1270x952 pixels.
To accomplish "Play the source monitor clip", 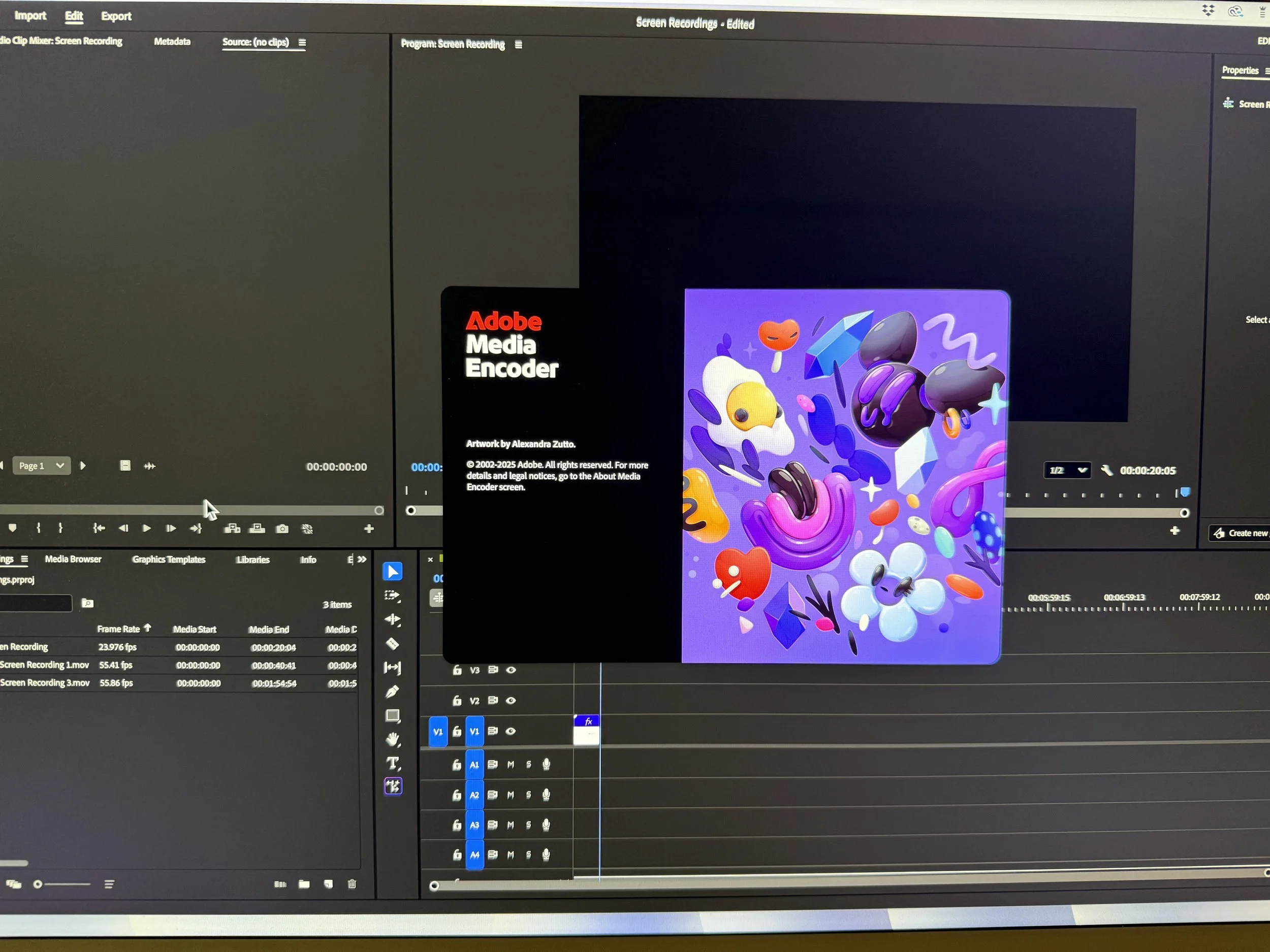I will [147, 529].
